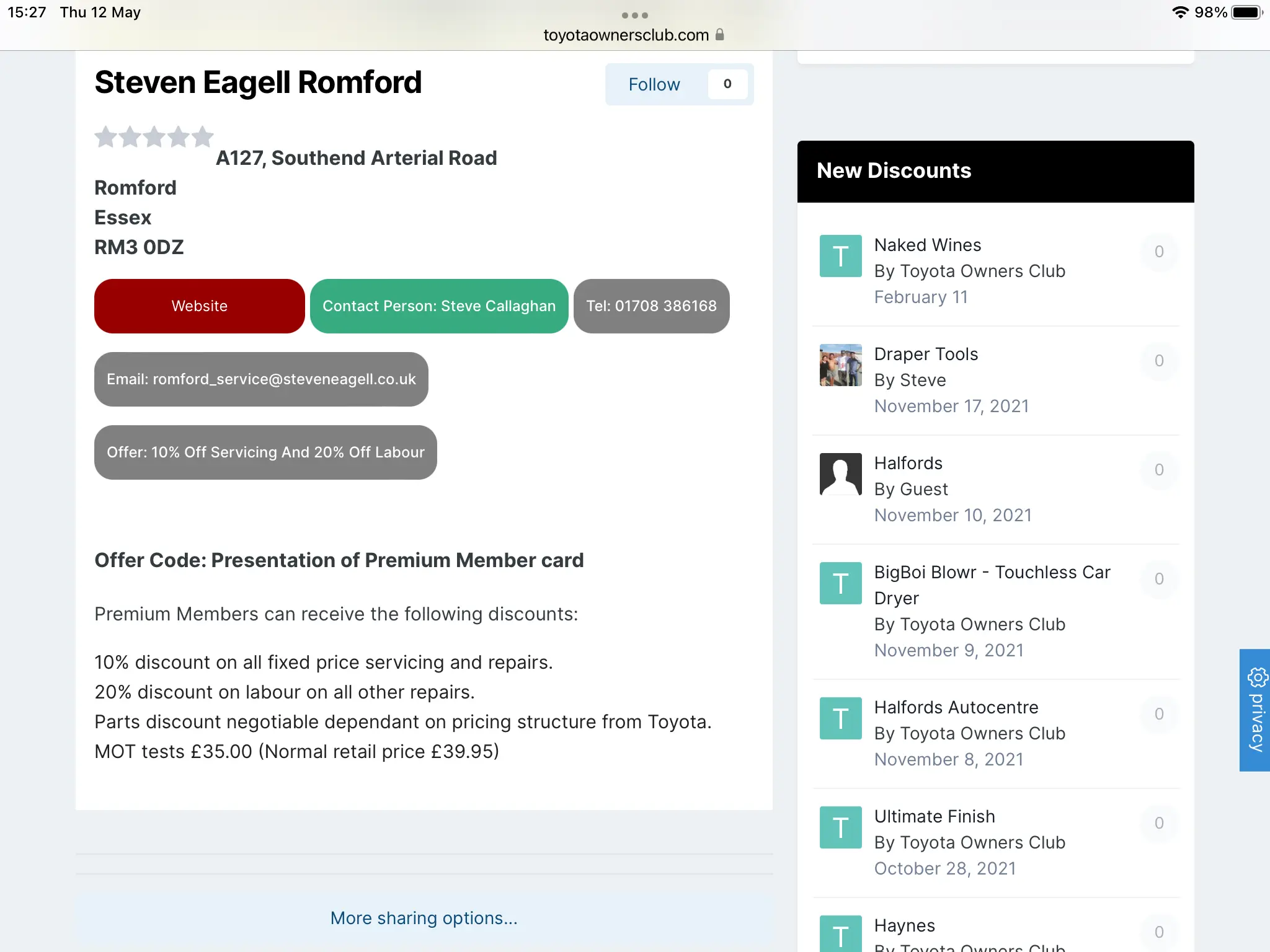Viewport: 1270px width, 952px height.
Task: Click the Halfords guest silhouette avatar
Action: point(840,474)
